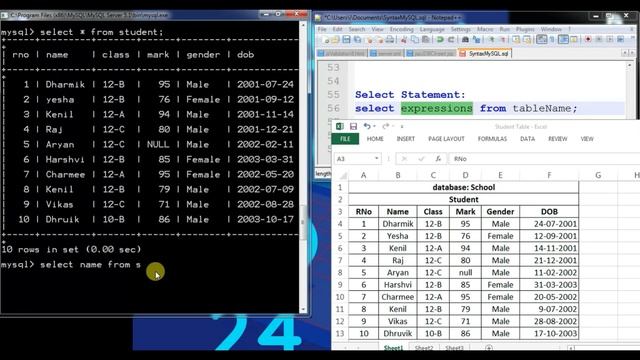Click the Excel logo icon in title bar
This screenshot has height=360, width=640.
(x=340, y=126)
